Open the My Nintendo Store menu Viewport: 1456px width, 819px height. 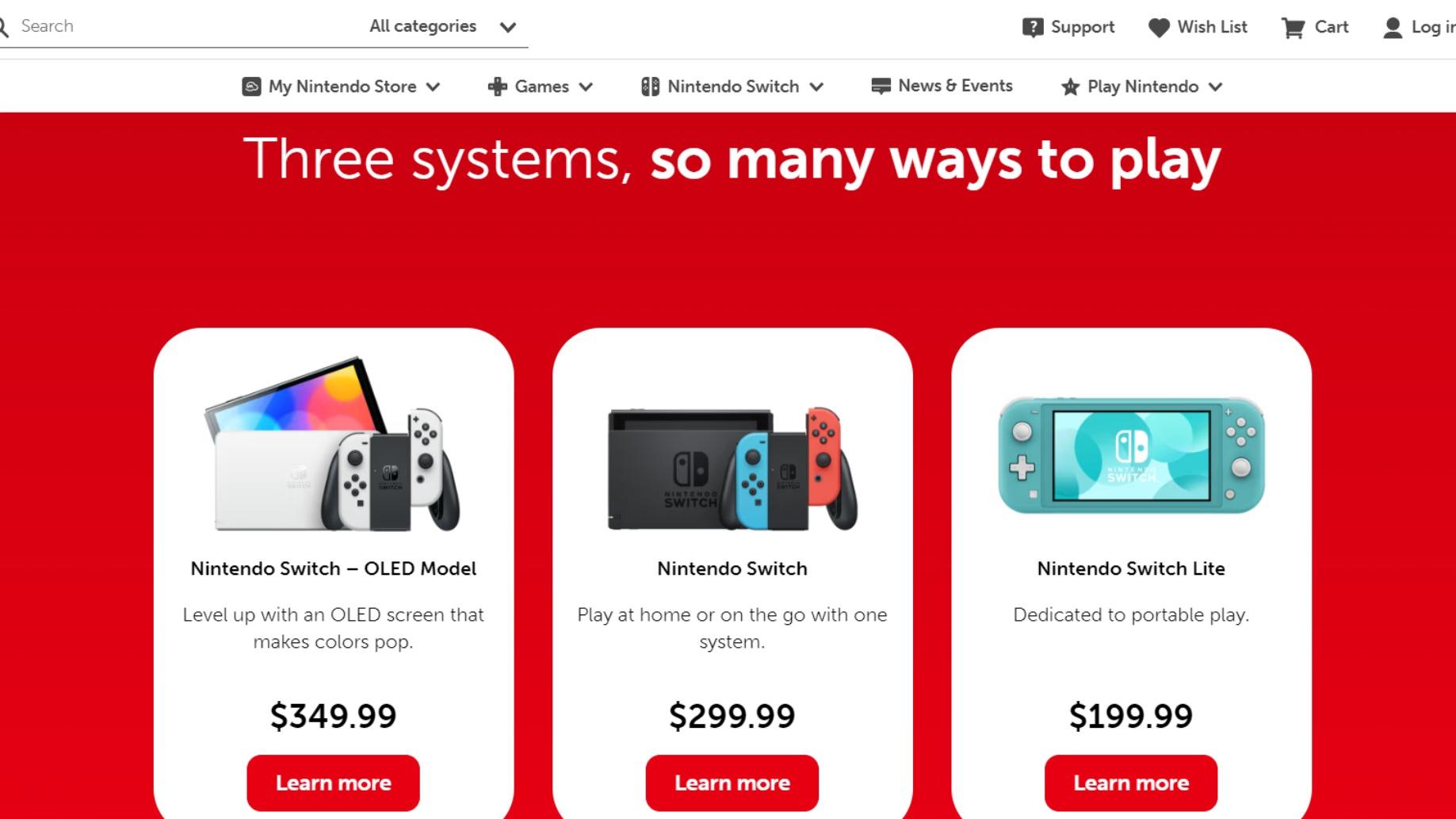(x=342, y=86)
